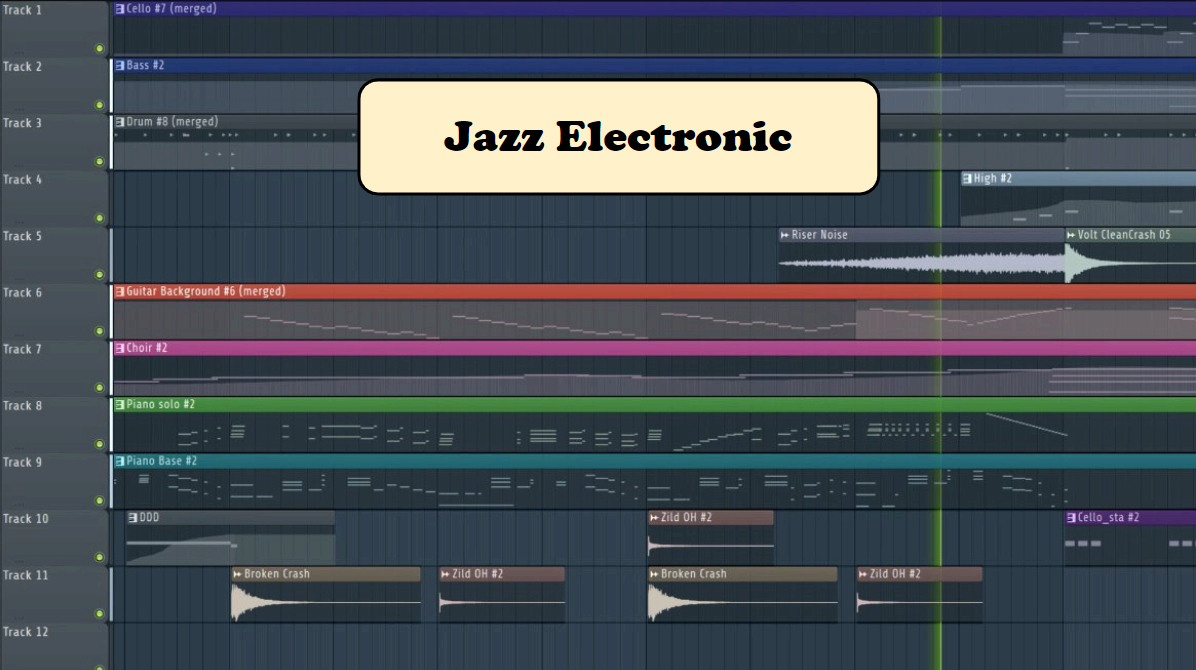
Task: Click the Choir #2 pattern clip icon
Action: tap(120, 348)
